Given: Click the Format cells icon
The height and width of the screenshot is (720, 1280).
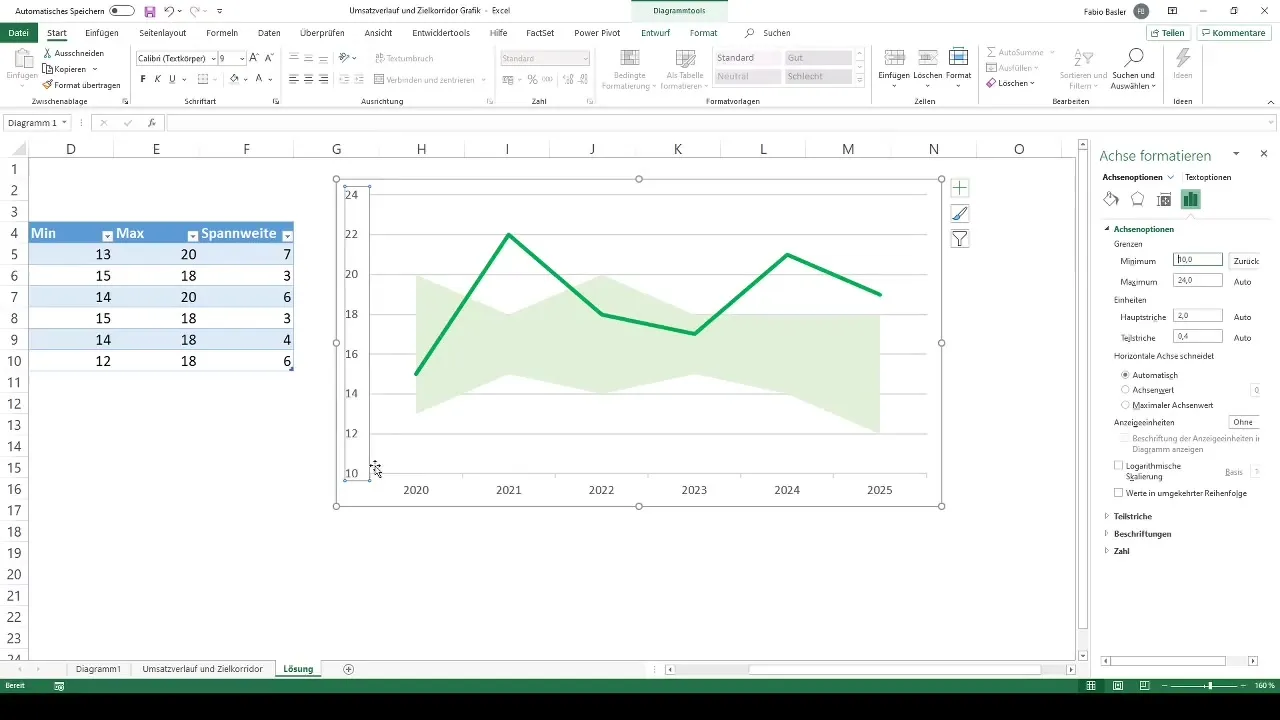Looking at the screenshot, I should pos(958,57).
